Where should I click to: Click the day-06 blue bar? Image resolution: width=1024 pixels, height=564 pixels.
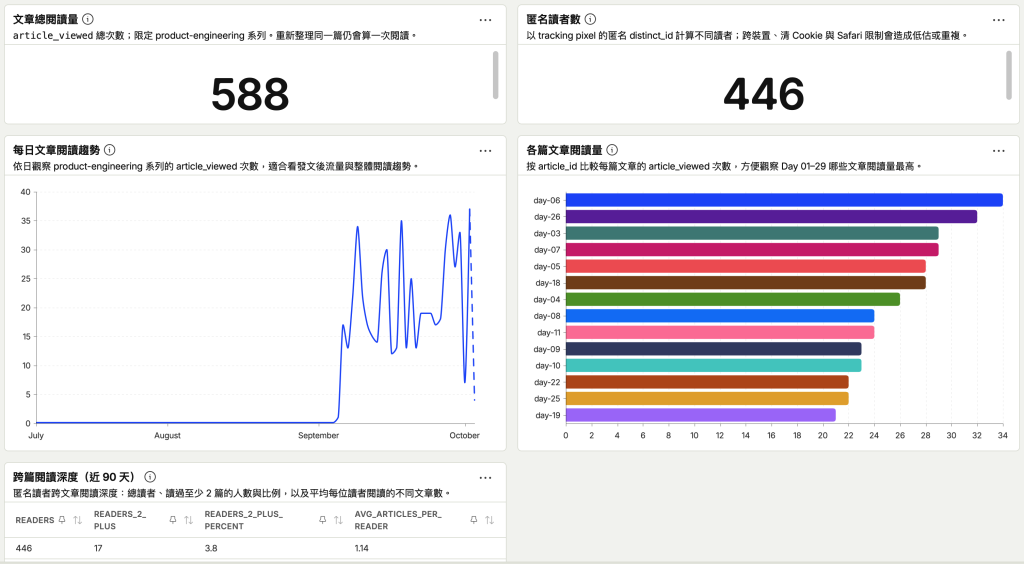click(784, 200)
